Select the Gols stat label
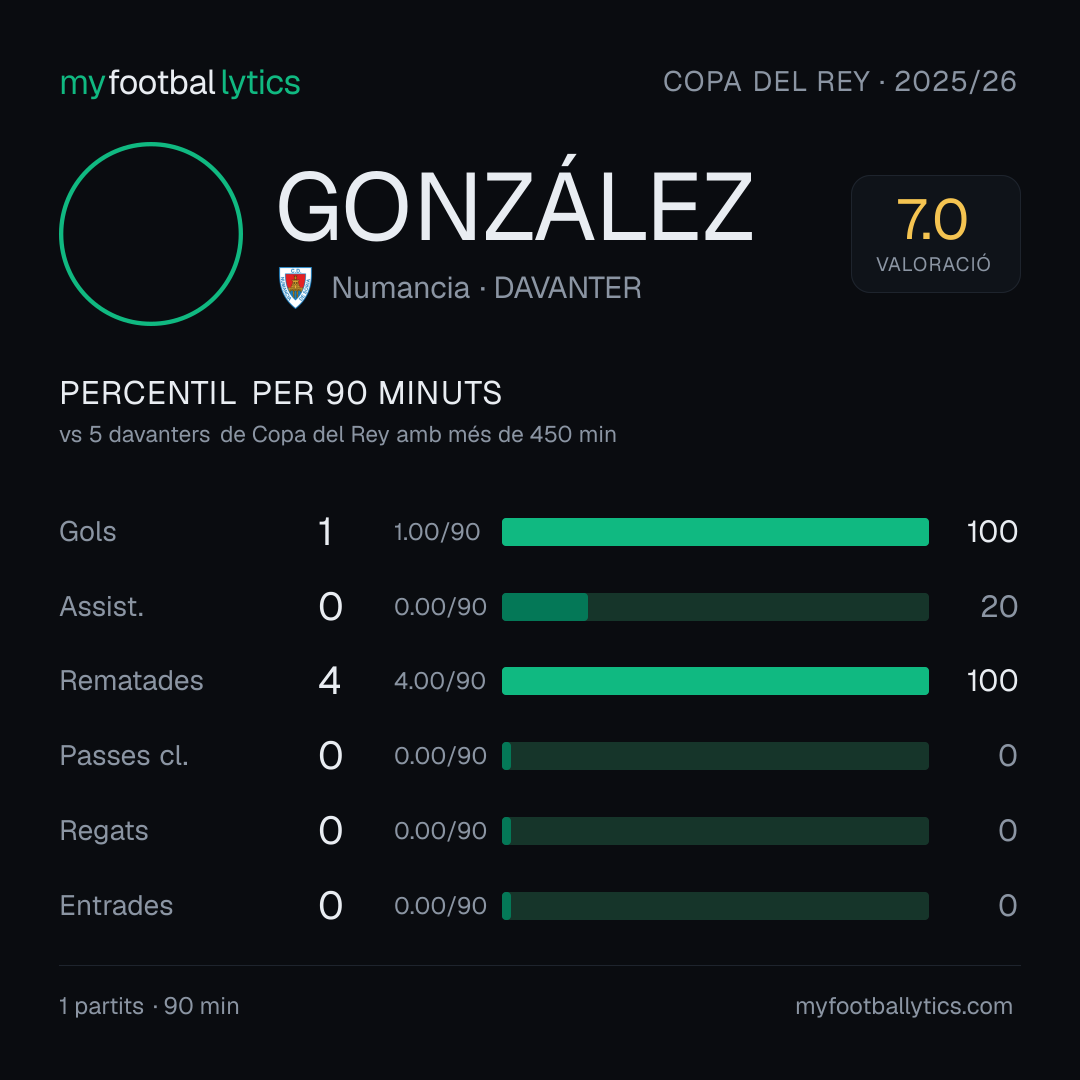1080x1080 pixels. (x=87, y=532)
